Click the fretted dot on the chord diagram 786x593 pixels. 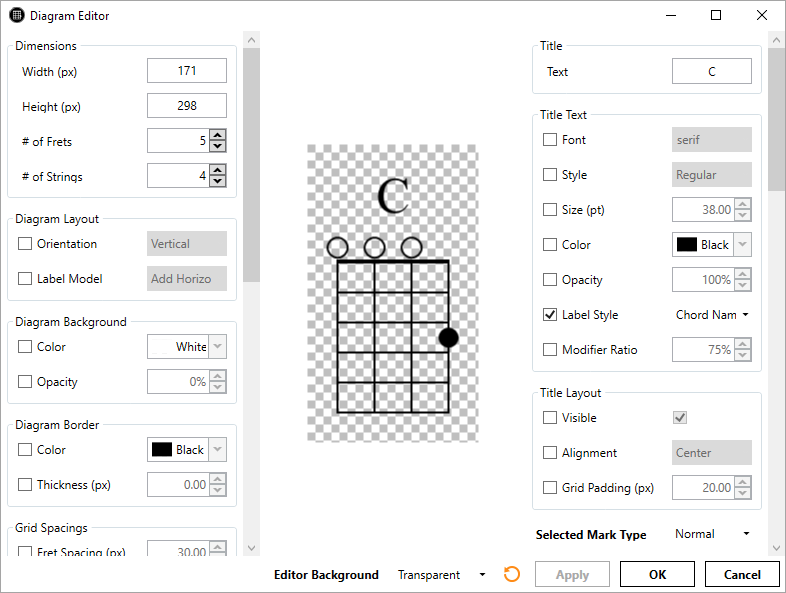[448, 338]
